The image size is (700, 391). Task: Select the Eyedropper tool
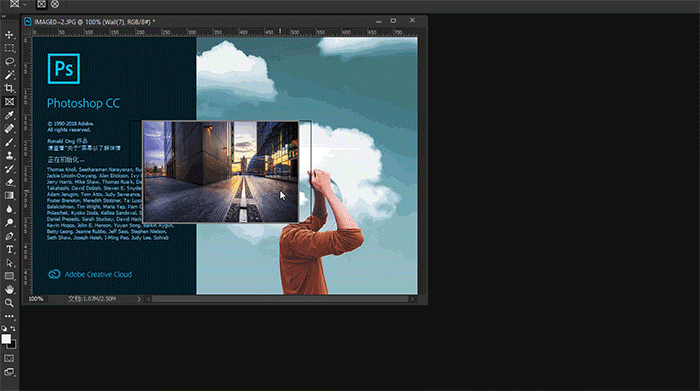[9, 115]
